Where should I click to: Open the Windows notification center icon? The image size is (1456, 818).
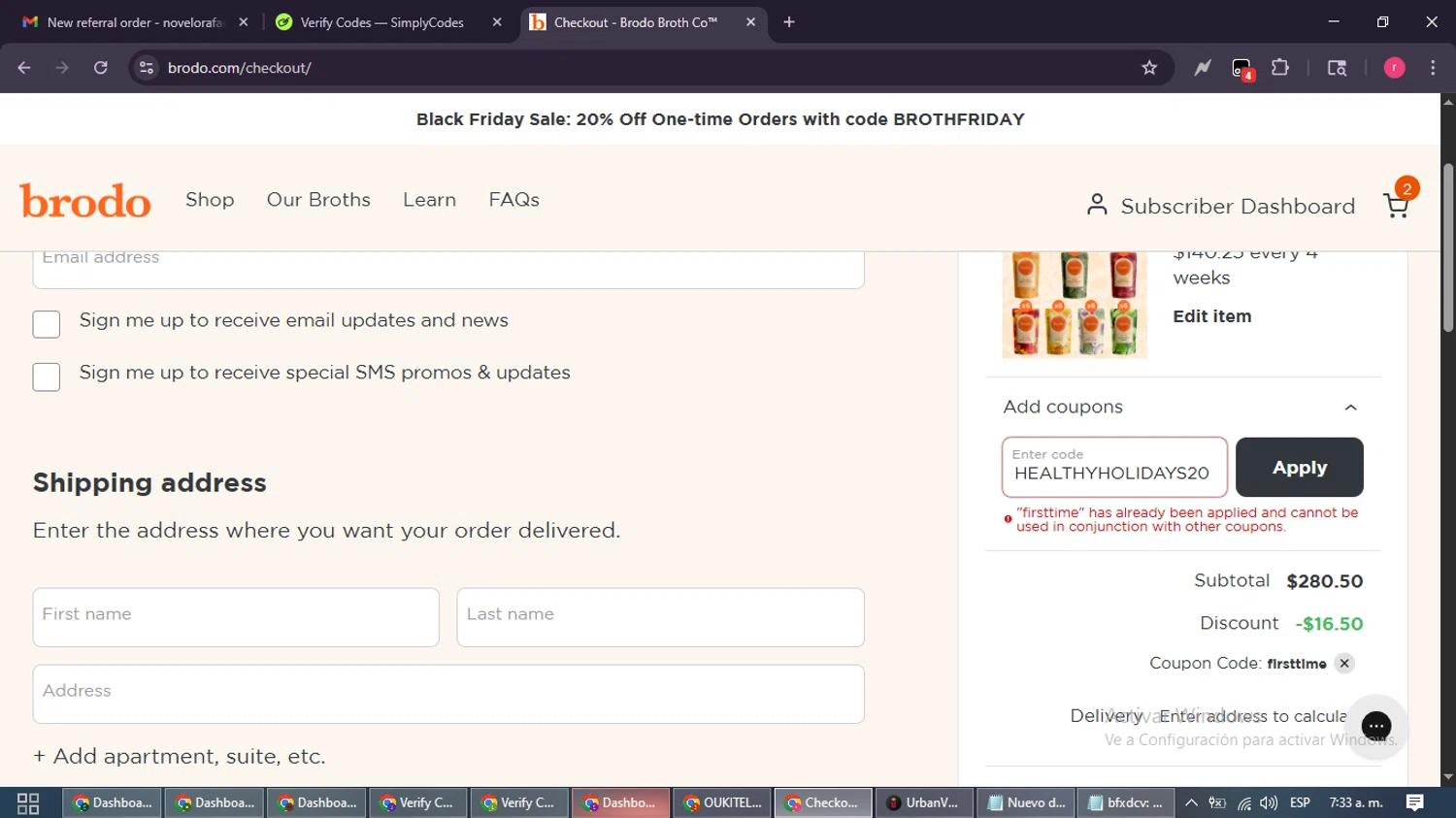tap(1415, 802)
